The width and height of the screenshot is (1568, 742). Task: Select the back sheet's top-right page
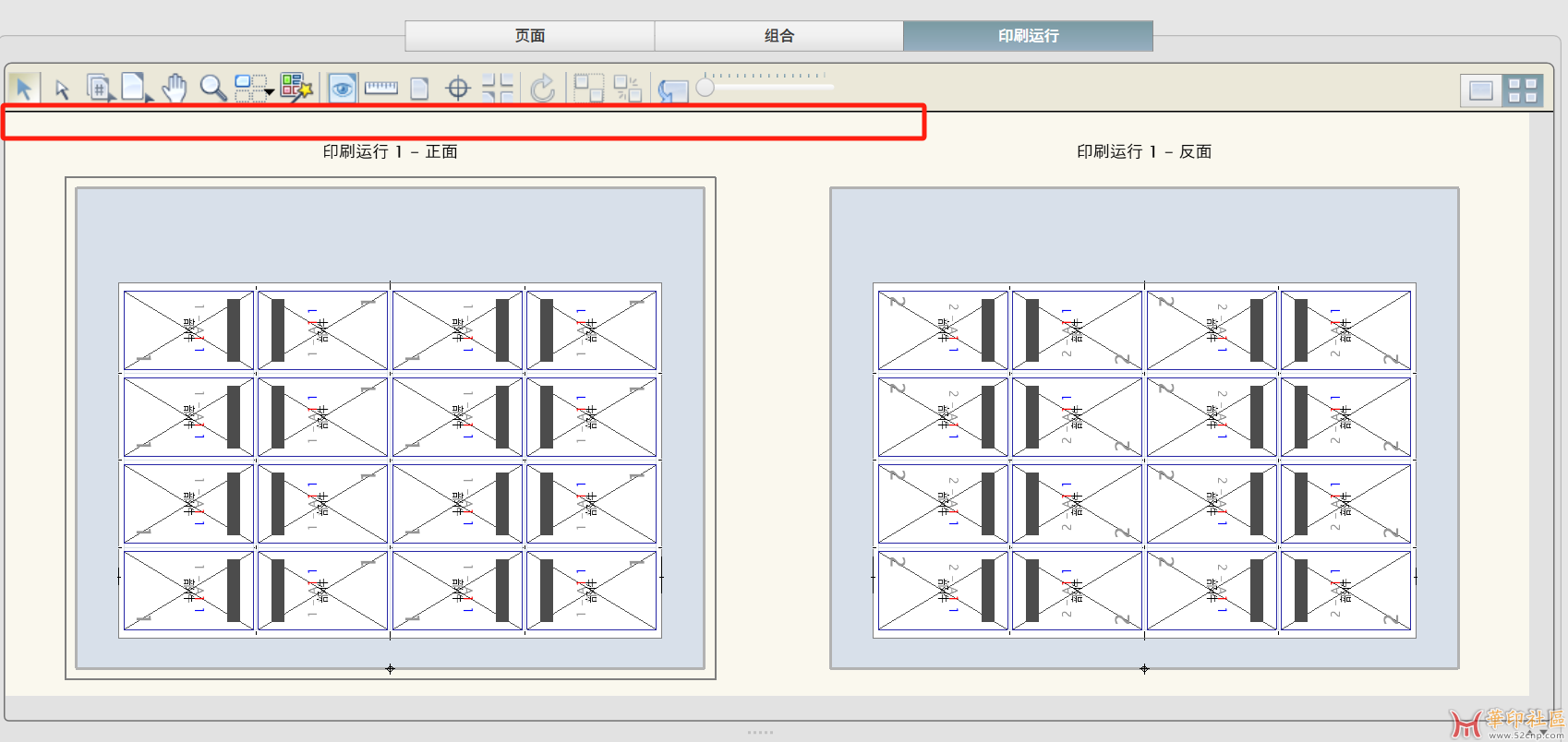click(1345, 330)
